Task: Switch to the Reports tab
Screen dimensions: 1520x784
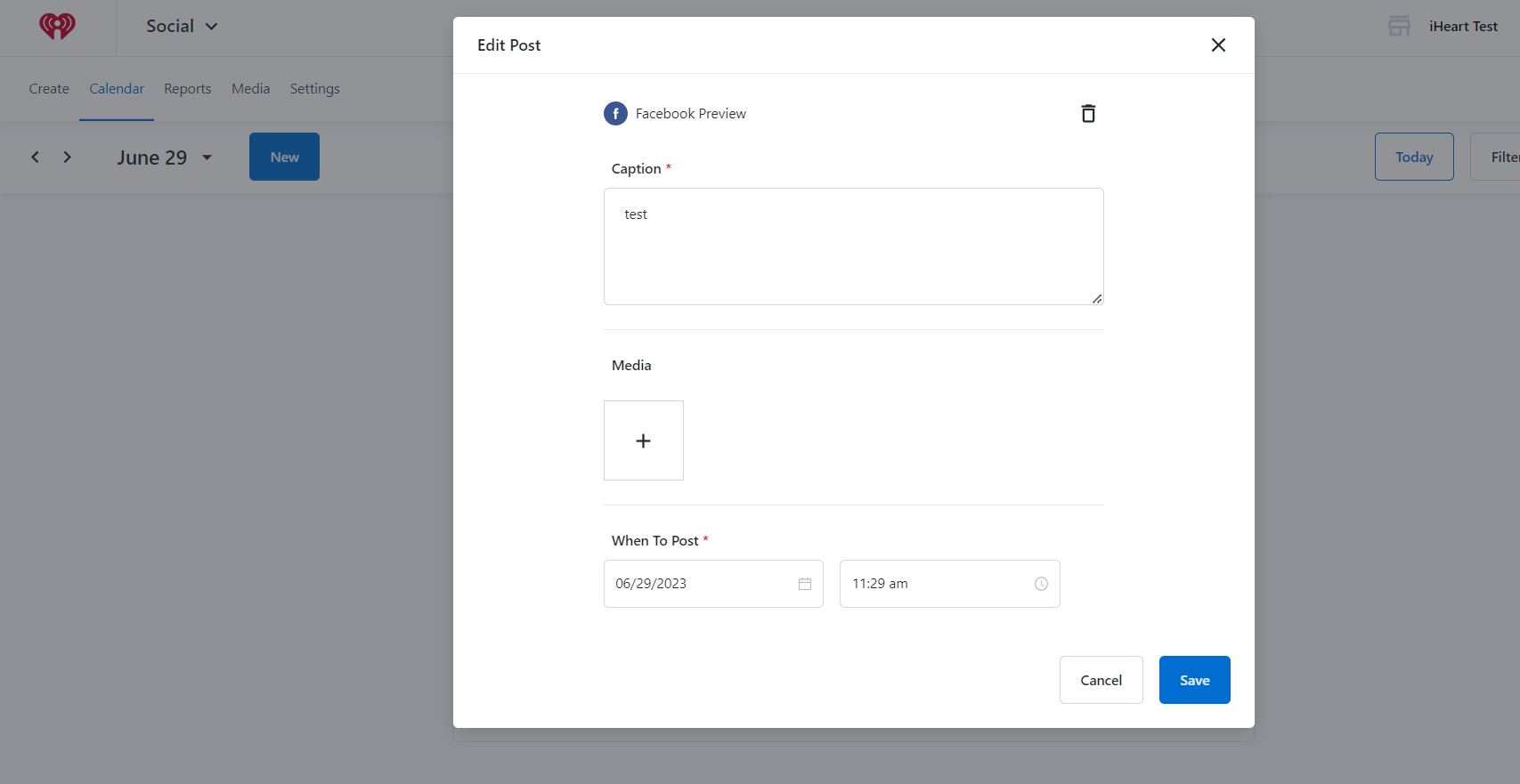Action: (x=187, y=89)
